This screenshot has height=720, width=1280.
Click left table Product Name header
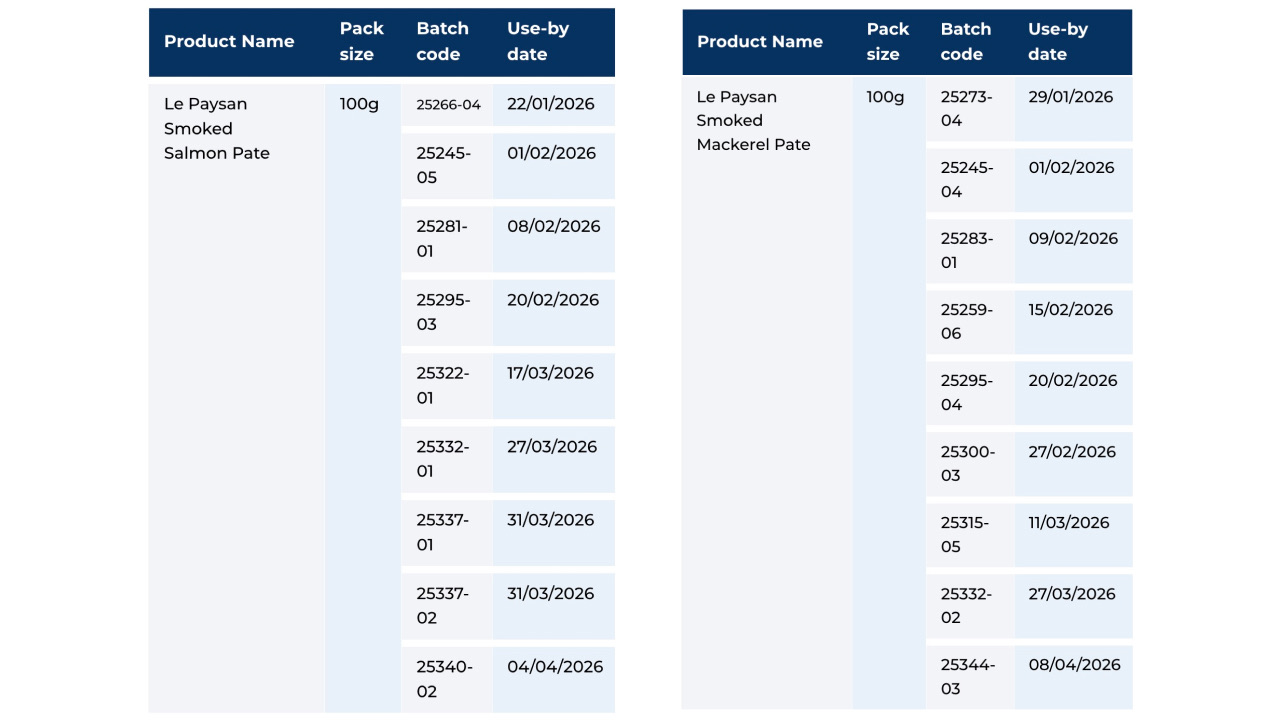[x=229, y=42]
